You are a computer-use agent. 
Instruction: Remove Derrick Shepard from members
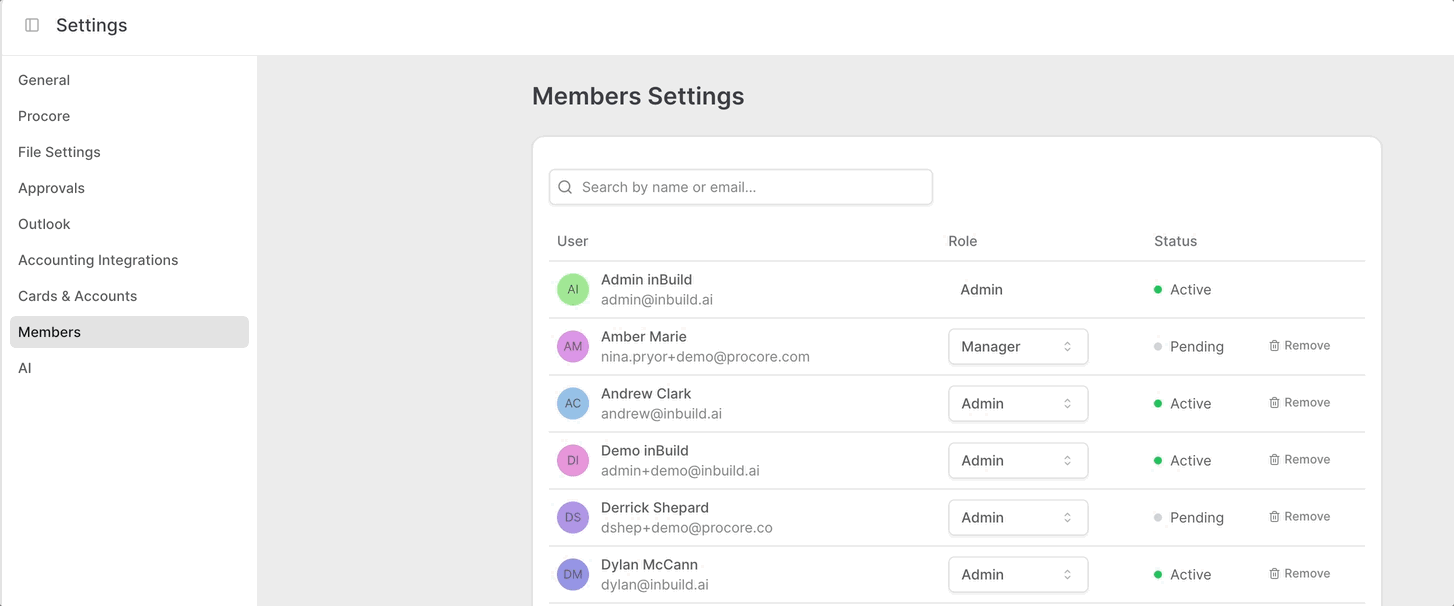pyautogui.click(x=1300, y=517)
